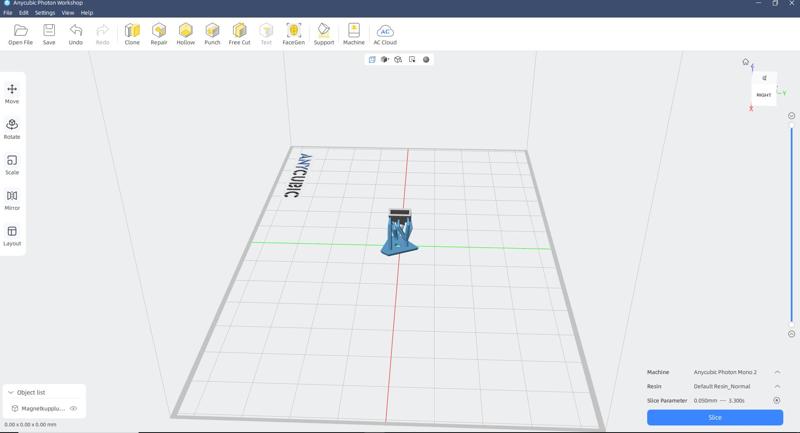
Task: Select the Rotate tool in sidebar
Action: coord(12,129)
